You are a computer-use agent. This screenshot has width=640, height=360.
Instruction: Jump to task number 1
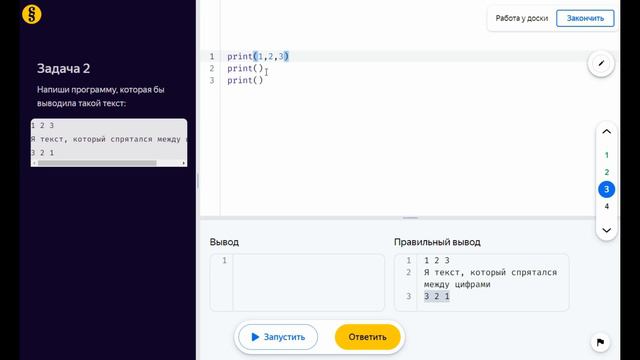(607, 155)
